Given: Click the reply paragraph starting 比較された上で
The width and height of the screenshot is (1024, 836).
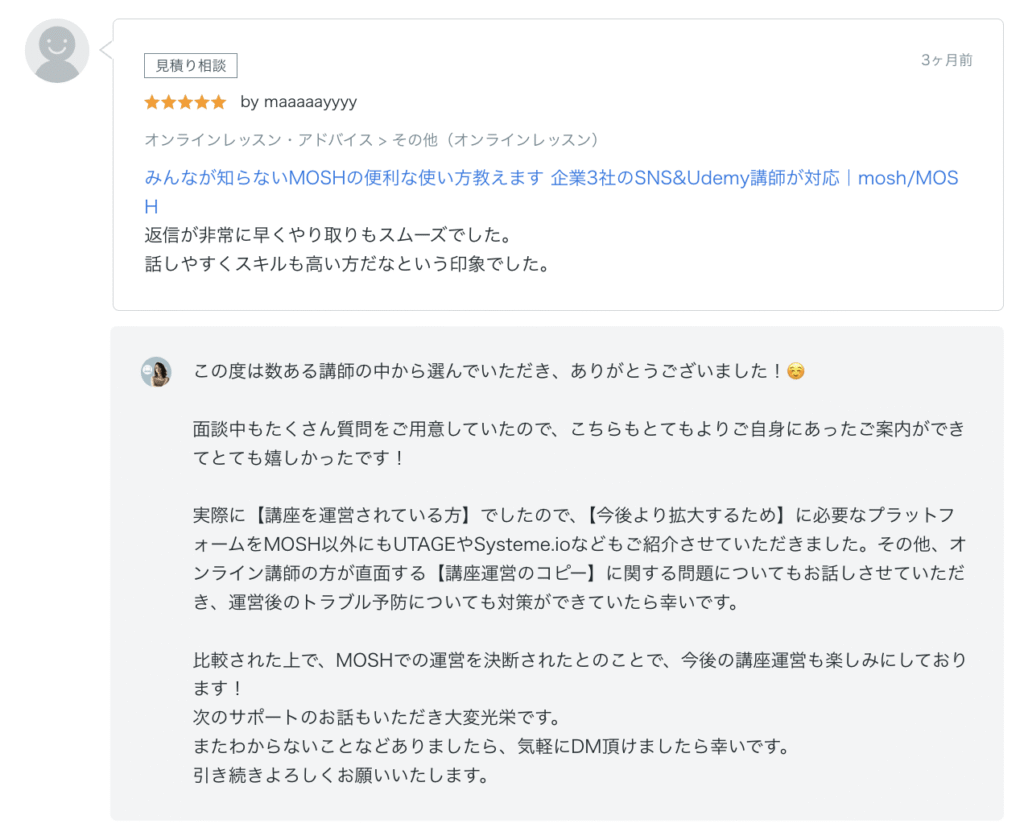Looking at the screenshot, I should (x=578, y=660).
